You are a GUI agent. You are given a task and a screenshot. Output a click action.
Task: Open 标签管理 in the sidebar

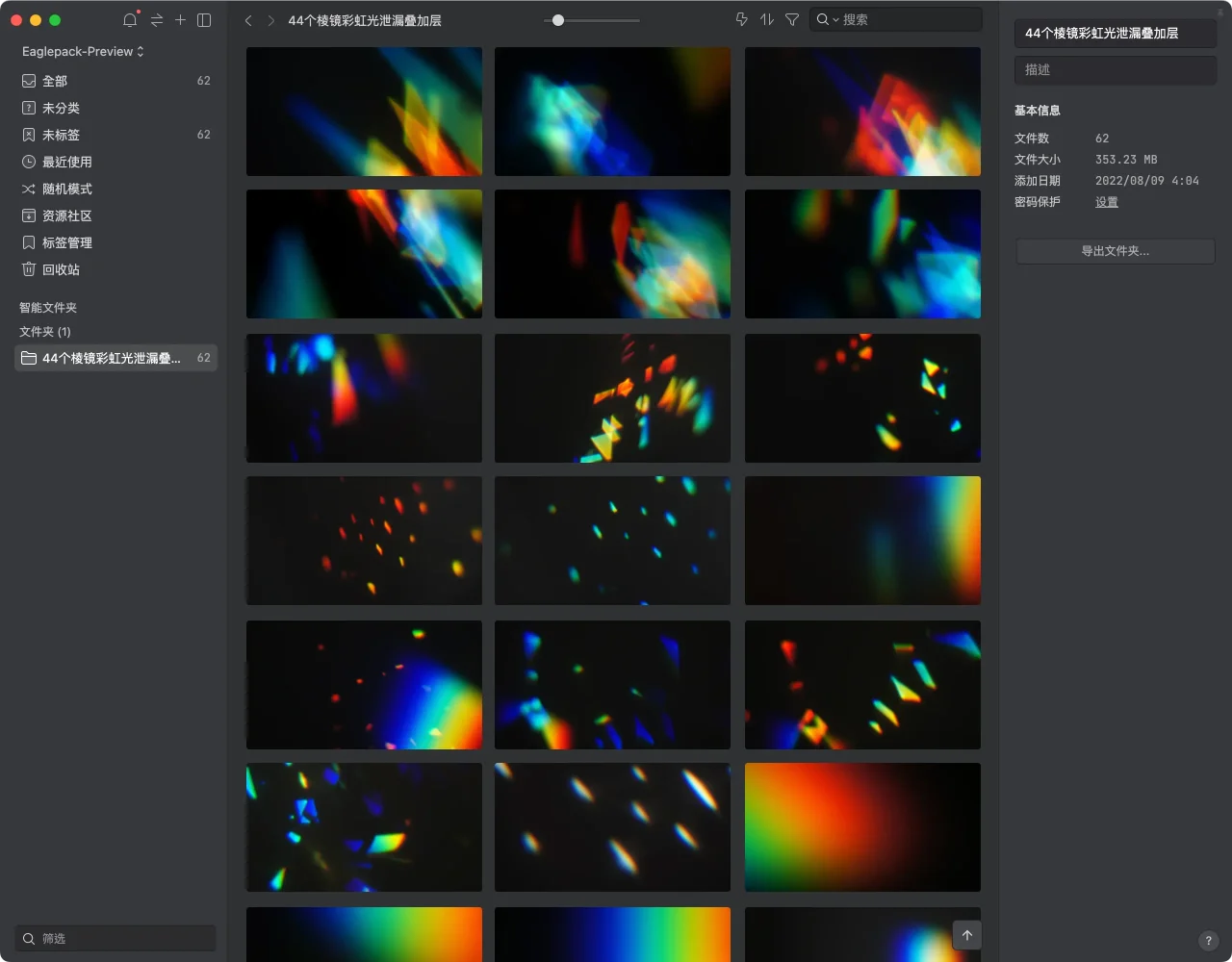pyautogui.click(x=115, y=242)
